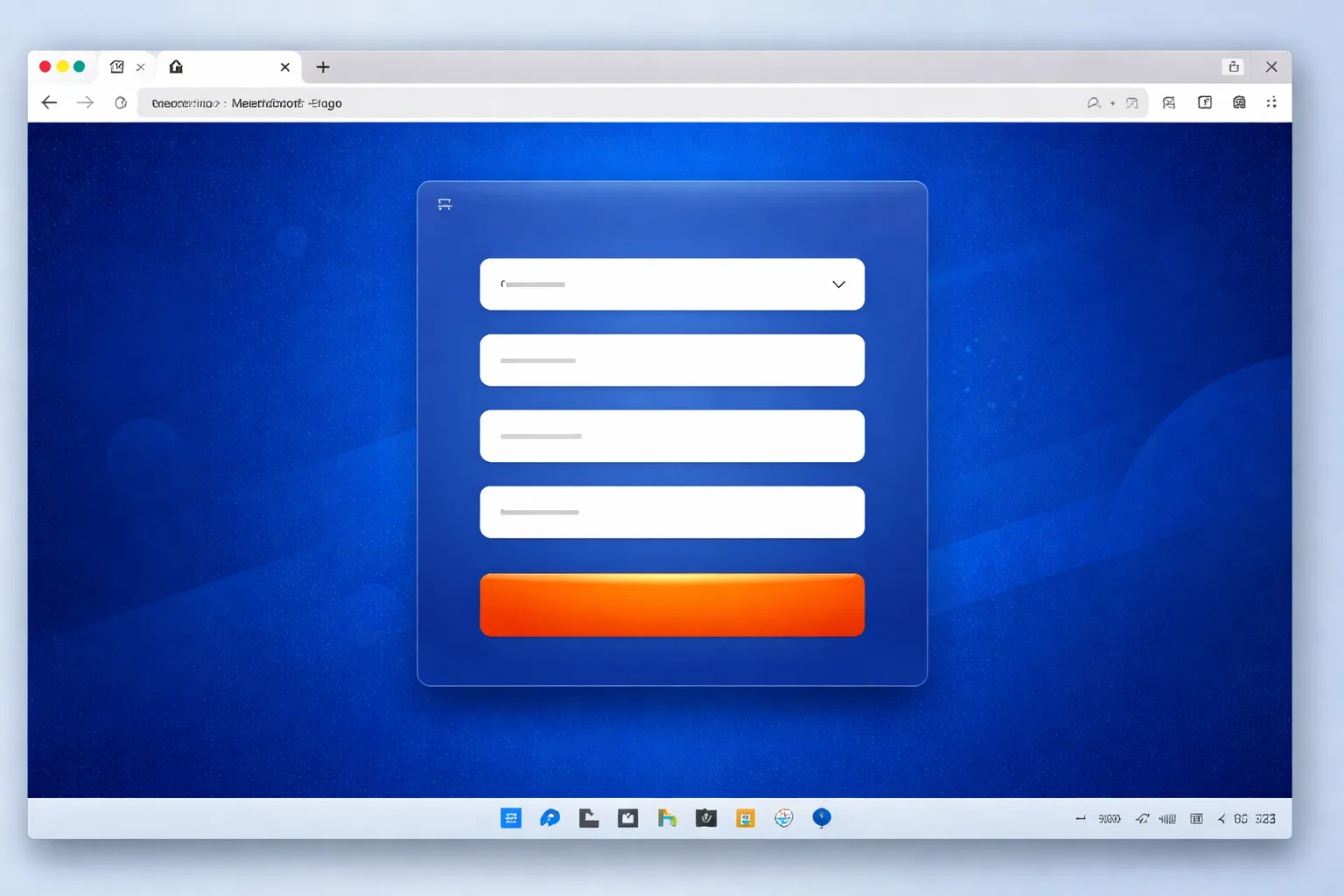
Task: Open the sidebar panel icon in the toolbar
Action: (1205, 102)
